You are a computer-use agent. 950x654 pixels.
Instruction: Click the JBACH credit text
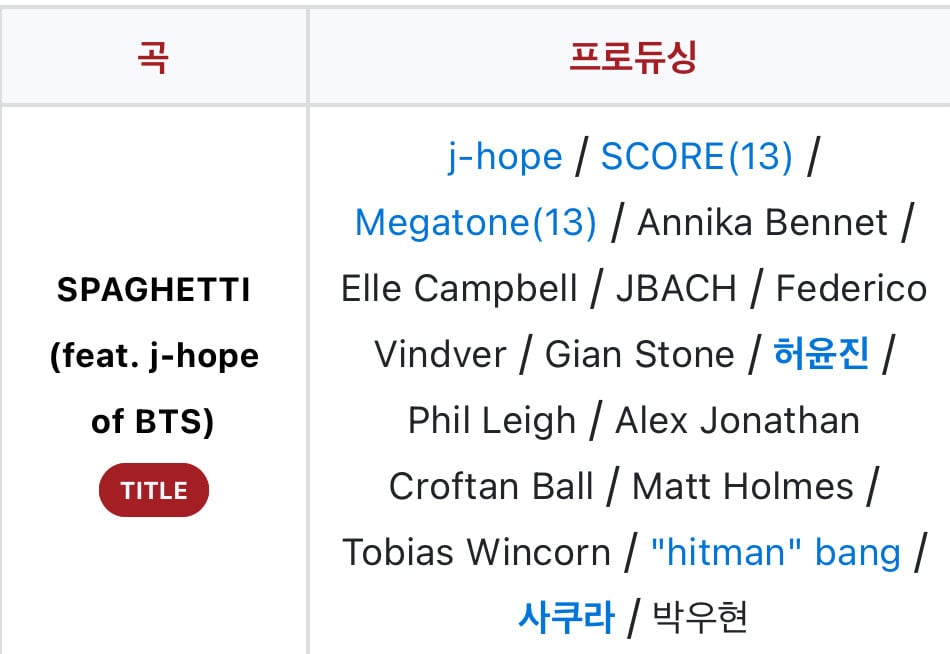click(x=677, y=289)
